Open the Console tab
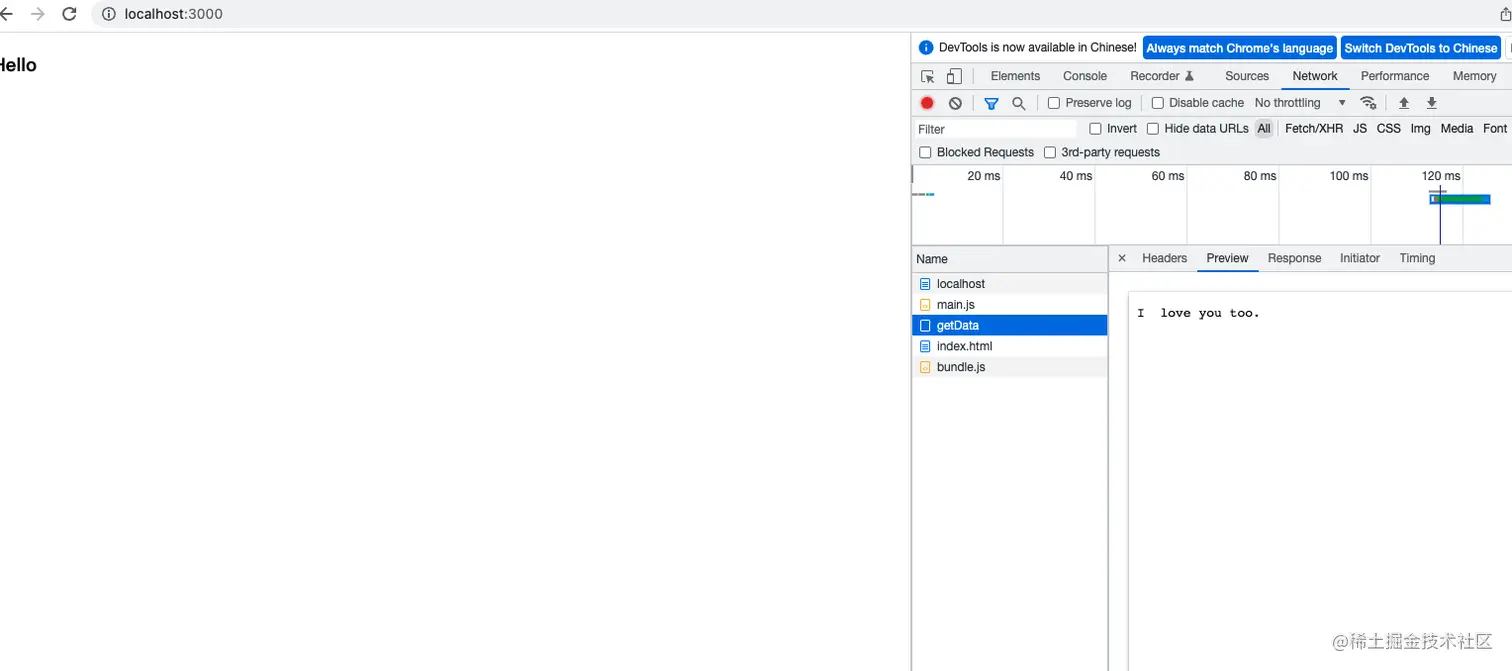Image resolution: width=1512 pixels, height=671 pixels. tap(1085, 76)
